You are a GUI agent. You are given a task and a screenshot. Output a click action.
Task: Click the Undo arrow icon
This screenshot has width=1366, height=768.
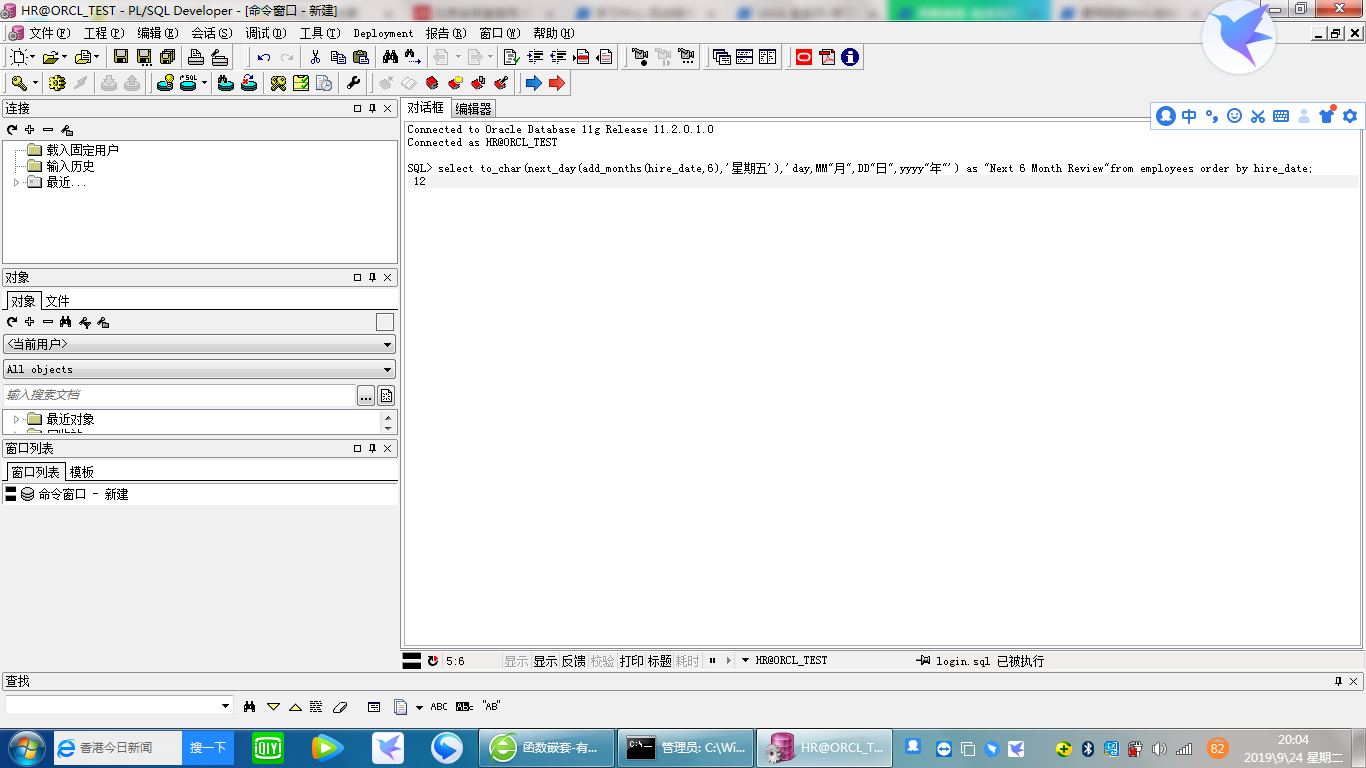coord(264,57)
